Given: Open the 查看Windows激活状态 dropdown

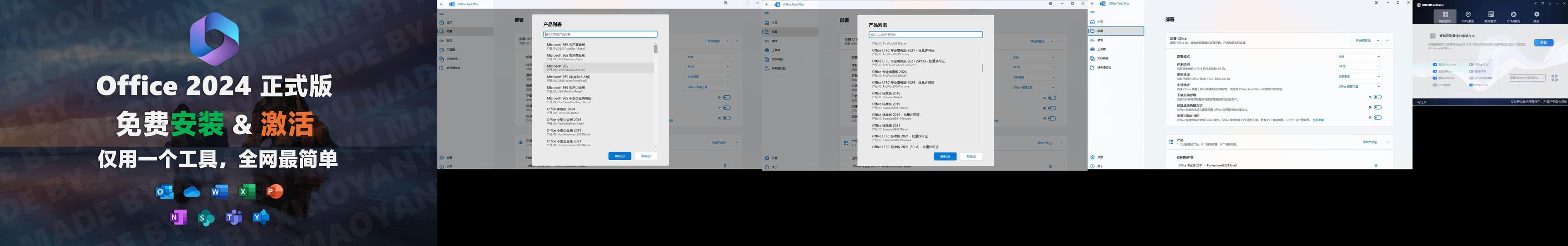Looking at the screenshot, I should (1527, 78).
